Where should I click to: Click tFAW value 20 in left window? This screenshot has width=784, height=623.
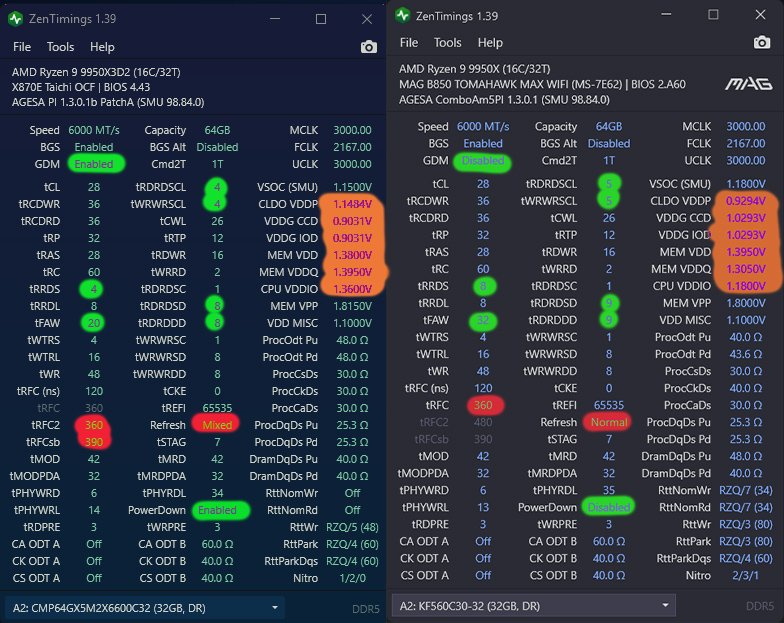[94, 323]
